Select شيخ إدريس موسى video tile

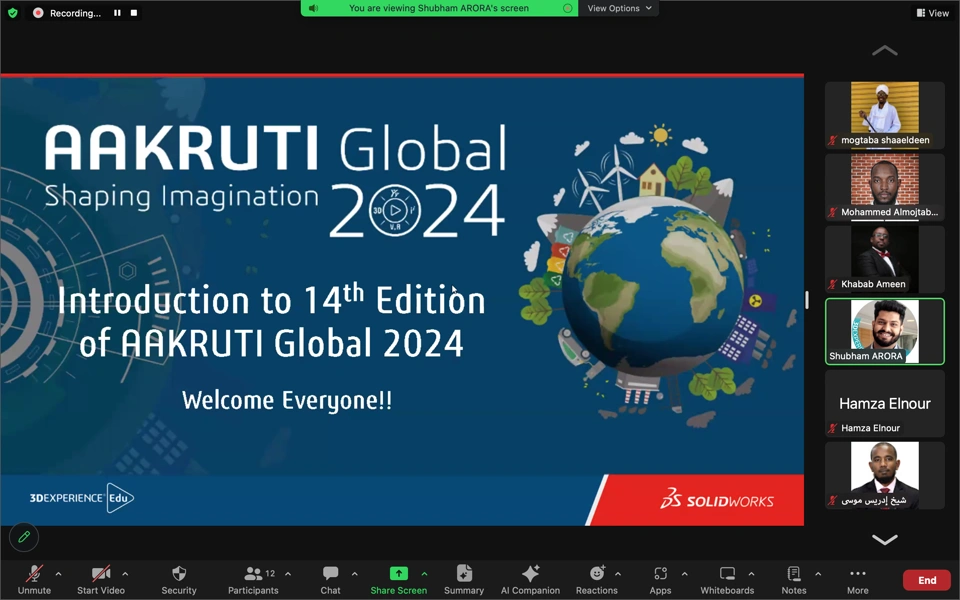pyautogui.click(x=885, y=475)
